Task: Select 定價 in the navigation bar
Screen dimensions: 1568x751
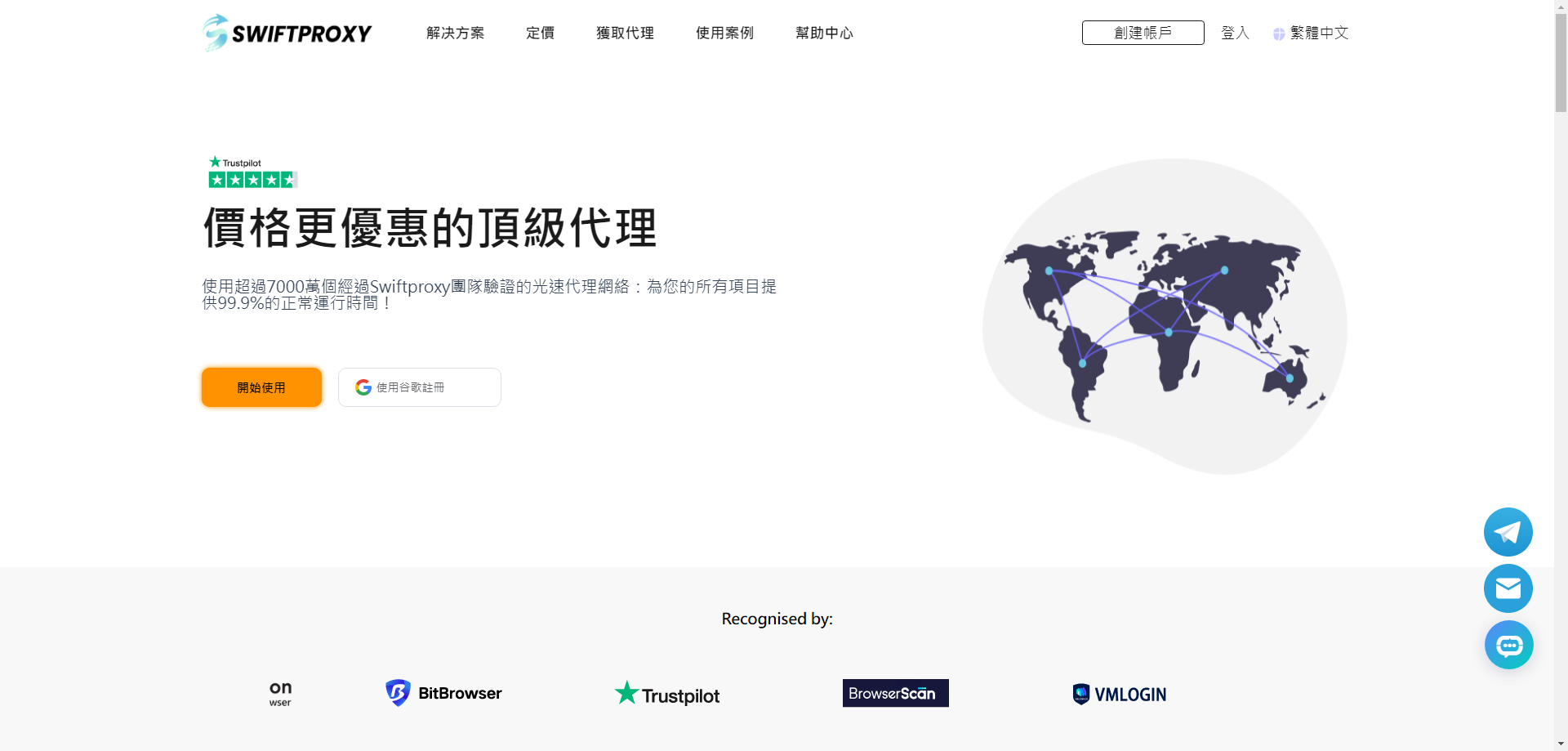Action: [x=540, y=34]
